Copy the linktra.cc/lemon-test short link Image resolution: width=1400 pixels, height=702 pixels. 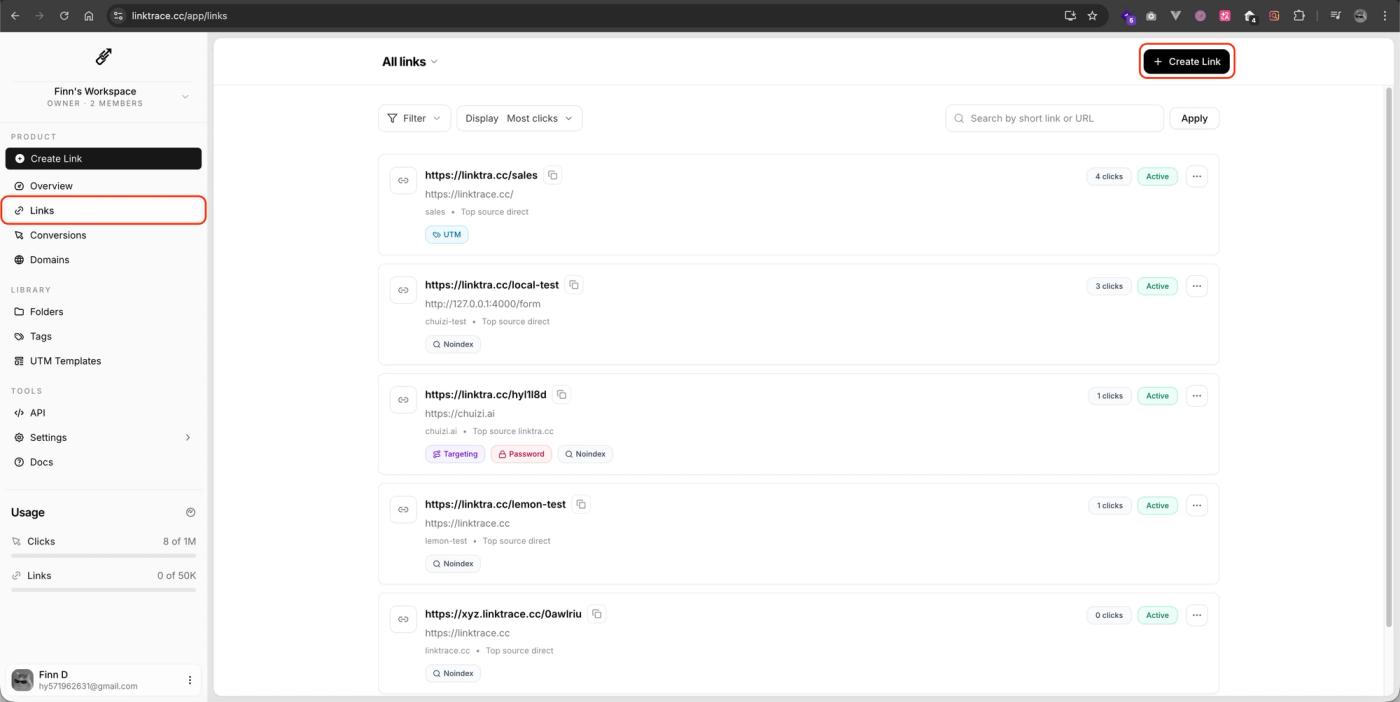(x=581, y=504)
